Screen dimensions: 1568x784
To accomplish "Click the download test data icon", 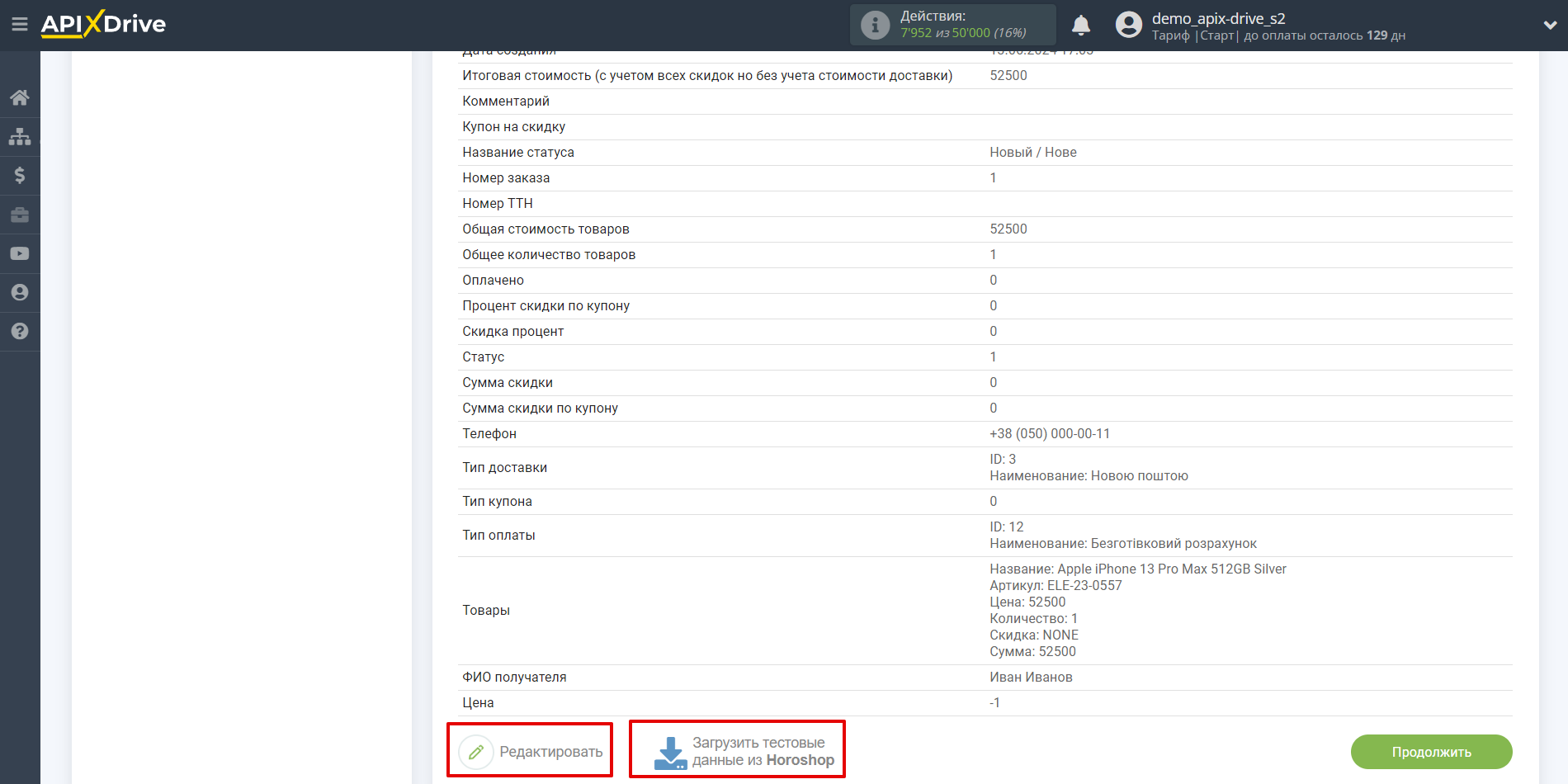I will 670,753.
